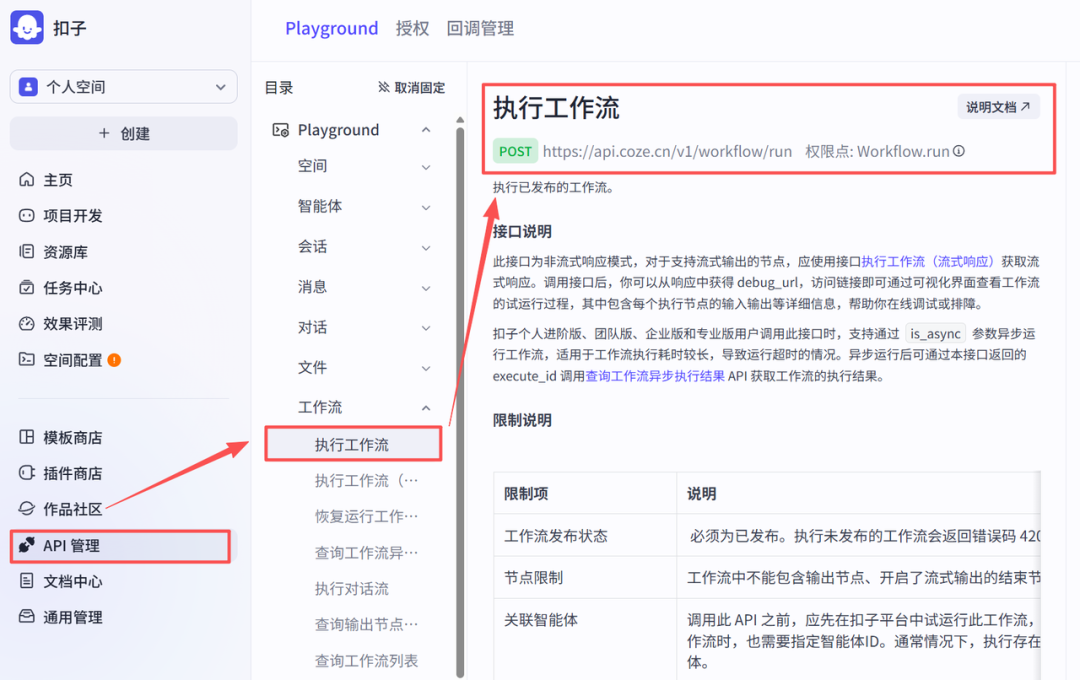Click the API URL https://api.coze.cn/v1/workflow/run

point(667,152)
